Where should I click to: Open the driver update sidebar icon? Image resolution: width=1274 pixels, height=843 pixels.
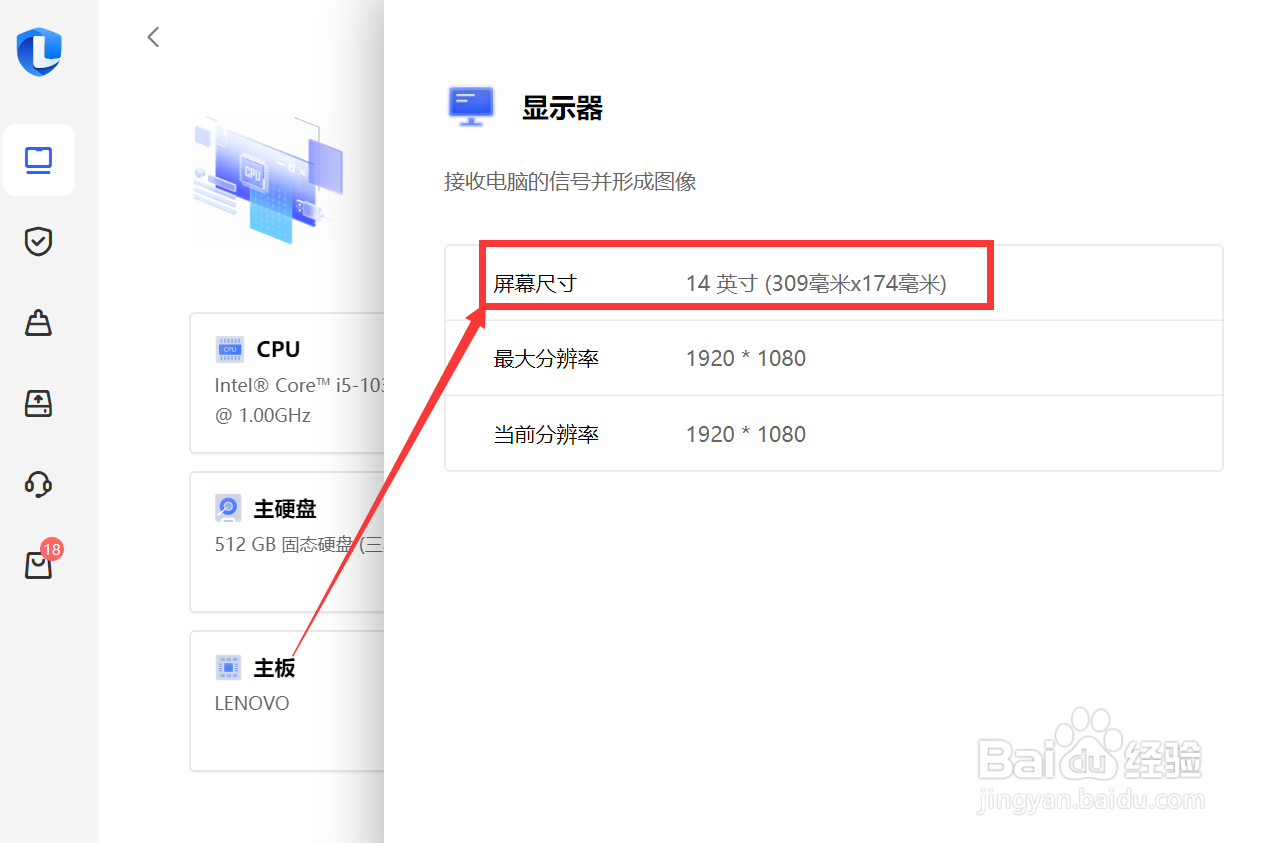coord(39,403)
